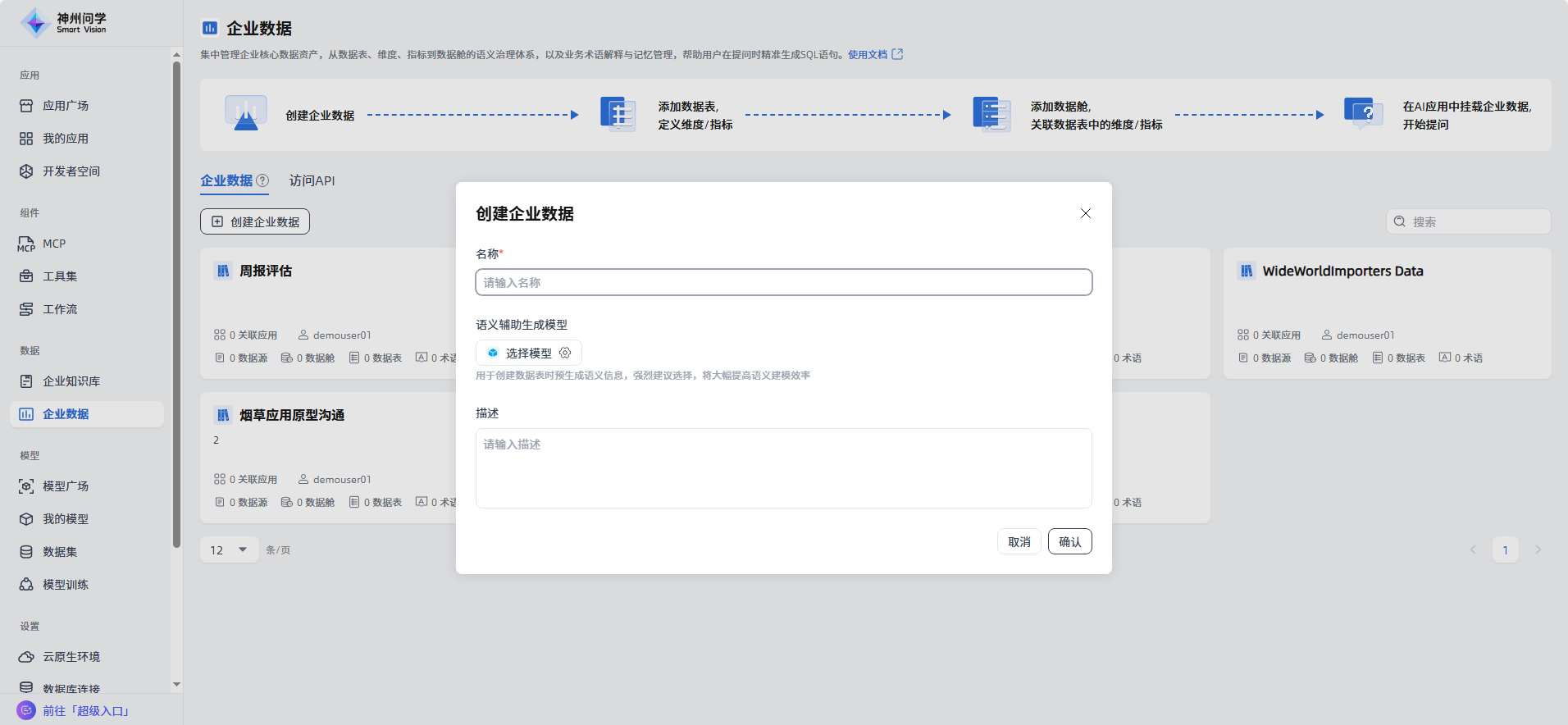The image size is (1568, 725).
Task: Click the search magnifier icon
Action: click(1400, 221)
